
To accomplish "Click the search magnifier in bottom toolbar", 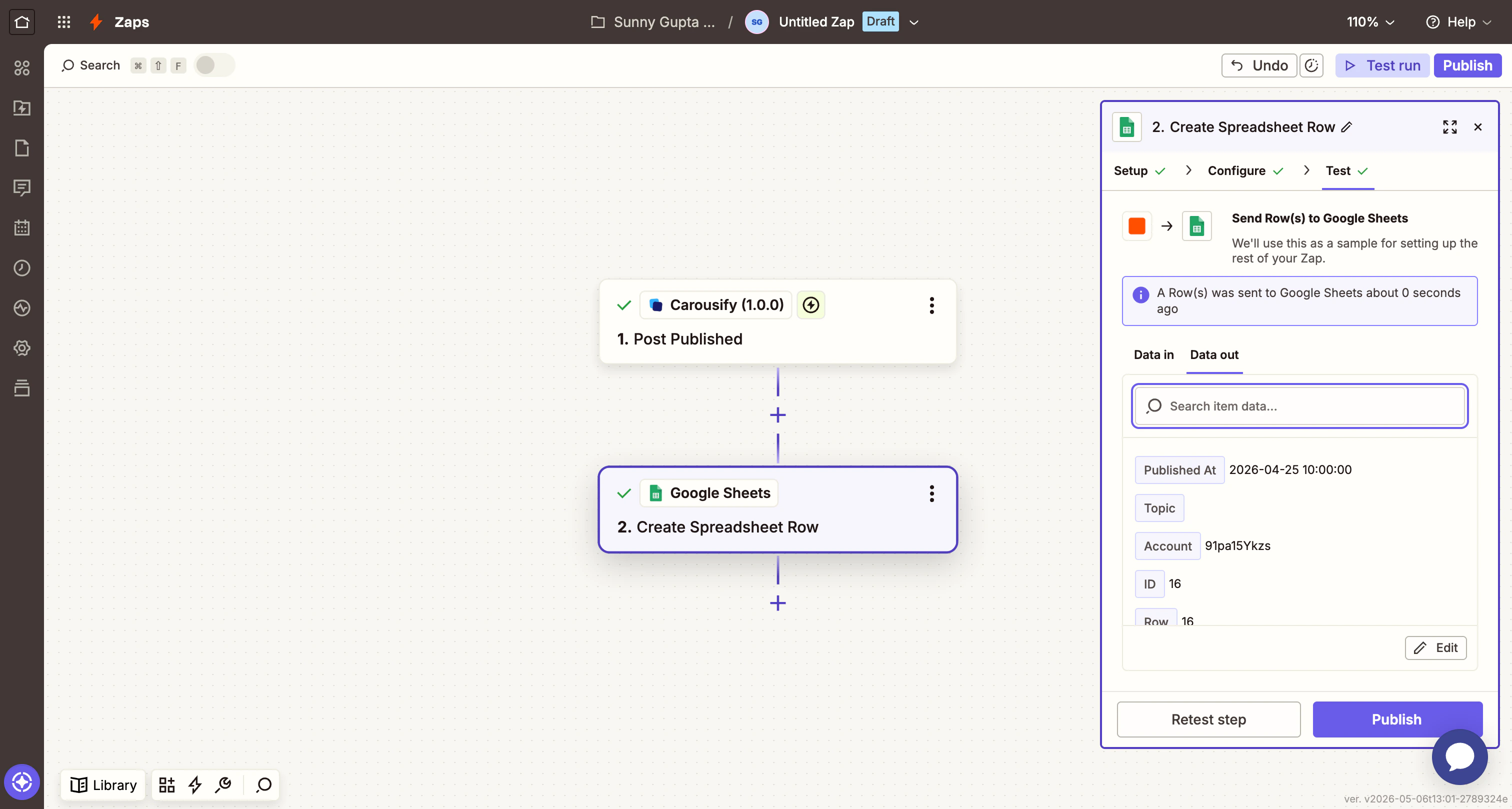I will pos(263,785).
